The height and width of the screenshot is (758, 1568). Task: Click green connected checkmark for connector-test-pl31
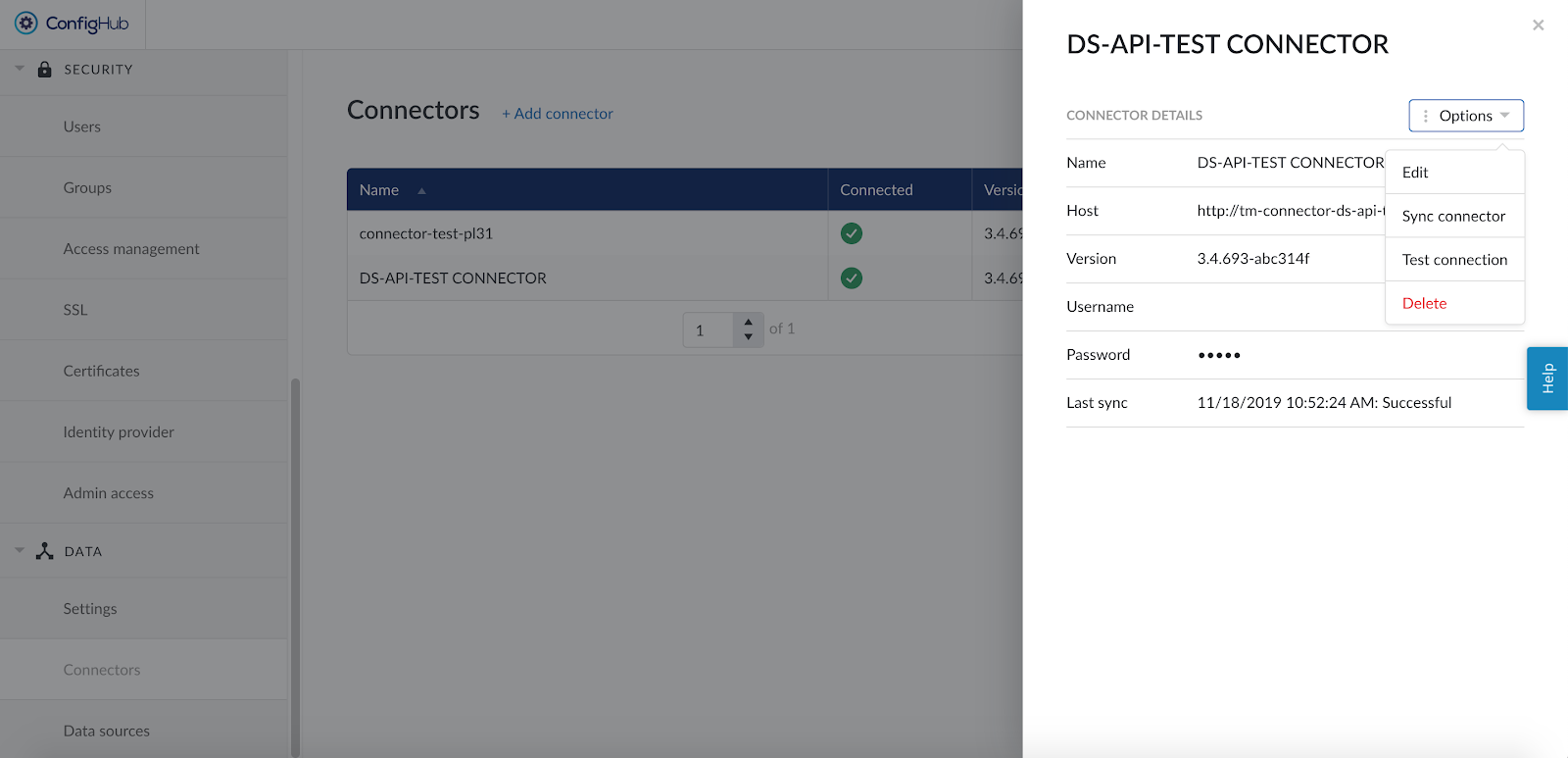(x=852, y=233)
